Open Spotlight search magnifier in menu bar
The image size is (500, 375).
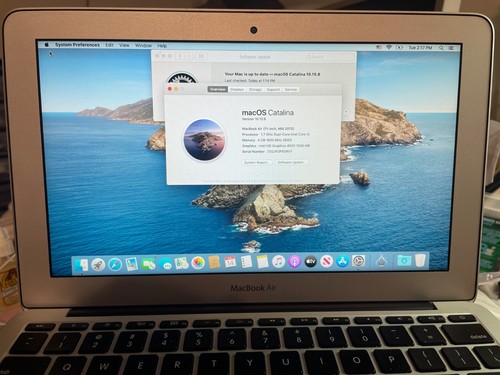[441, 48]
